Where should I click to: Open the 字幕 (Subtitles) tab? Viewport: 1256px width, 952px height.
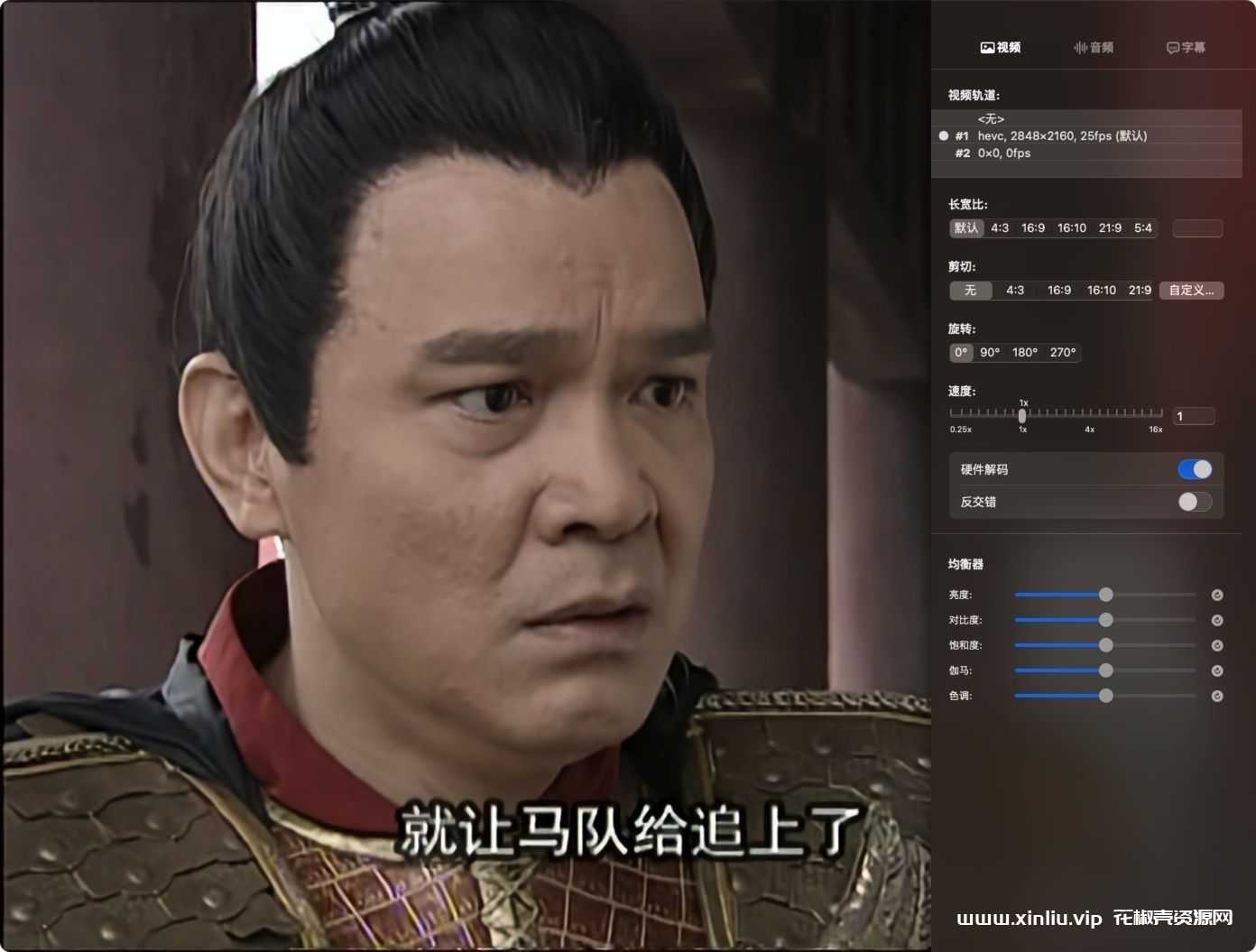coord(1186,47)
